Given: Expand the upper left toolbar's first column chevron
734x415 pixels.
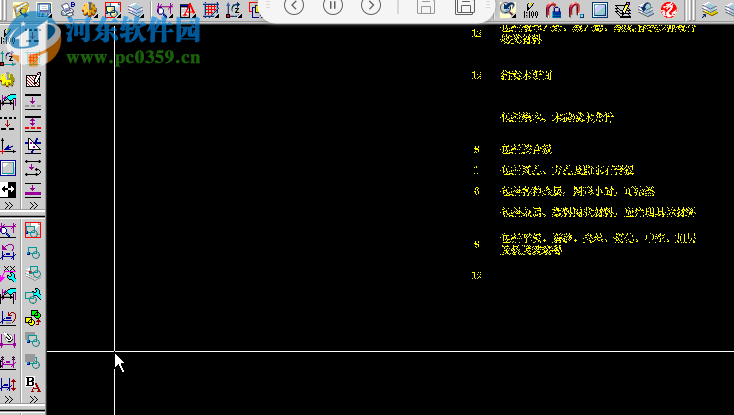Looking at the screenshot, I should pyautogui.click(x=8, y=205).
